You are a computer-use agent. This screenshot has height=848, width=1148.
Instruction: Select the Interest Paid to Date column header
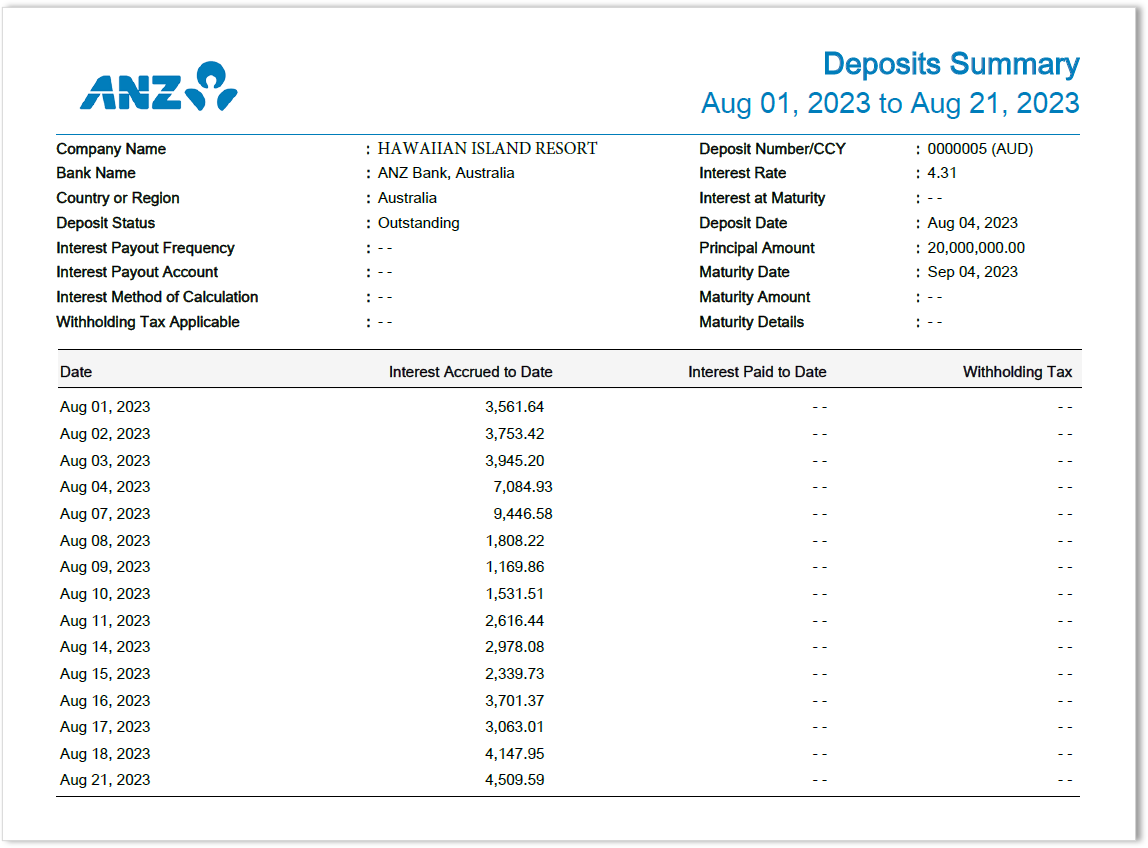(757, 371)
